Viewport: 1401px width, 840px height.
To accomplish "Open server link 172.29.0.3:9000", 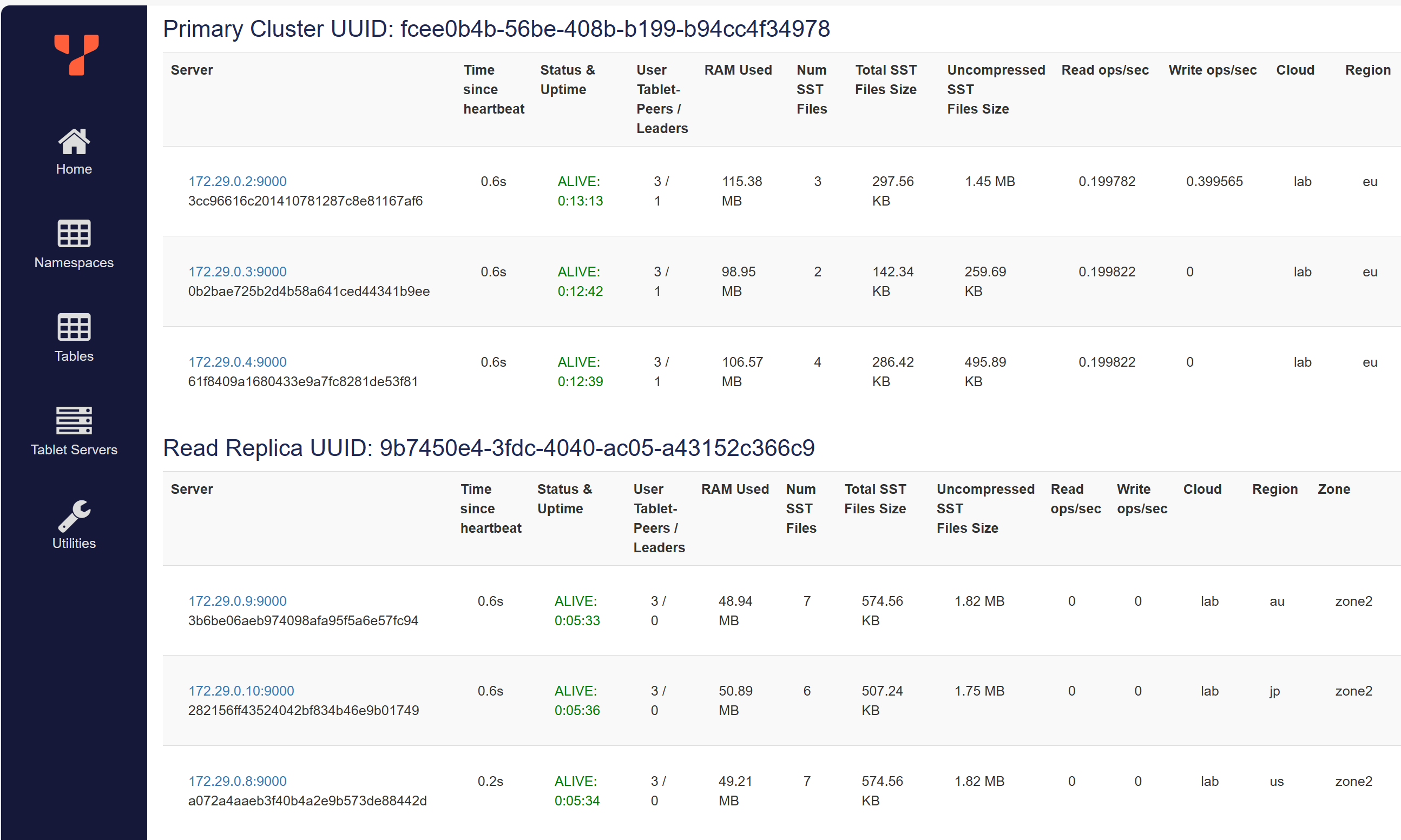I will click(x=237, y=272).
